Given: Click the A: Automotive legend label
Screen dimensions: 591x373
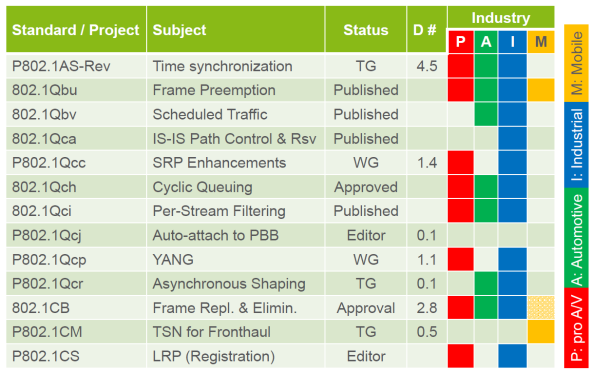Looking at the screenshot, I should pos(577,238).
